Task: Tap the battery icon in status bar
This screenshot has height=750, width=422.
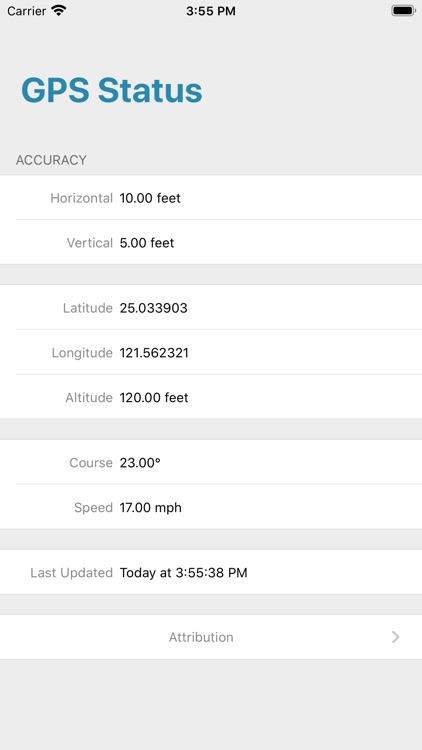Action: point(403,11)
